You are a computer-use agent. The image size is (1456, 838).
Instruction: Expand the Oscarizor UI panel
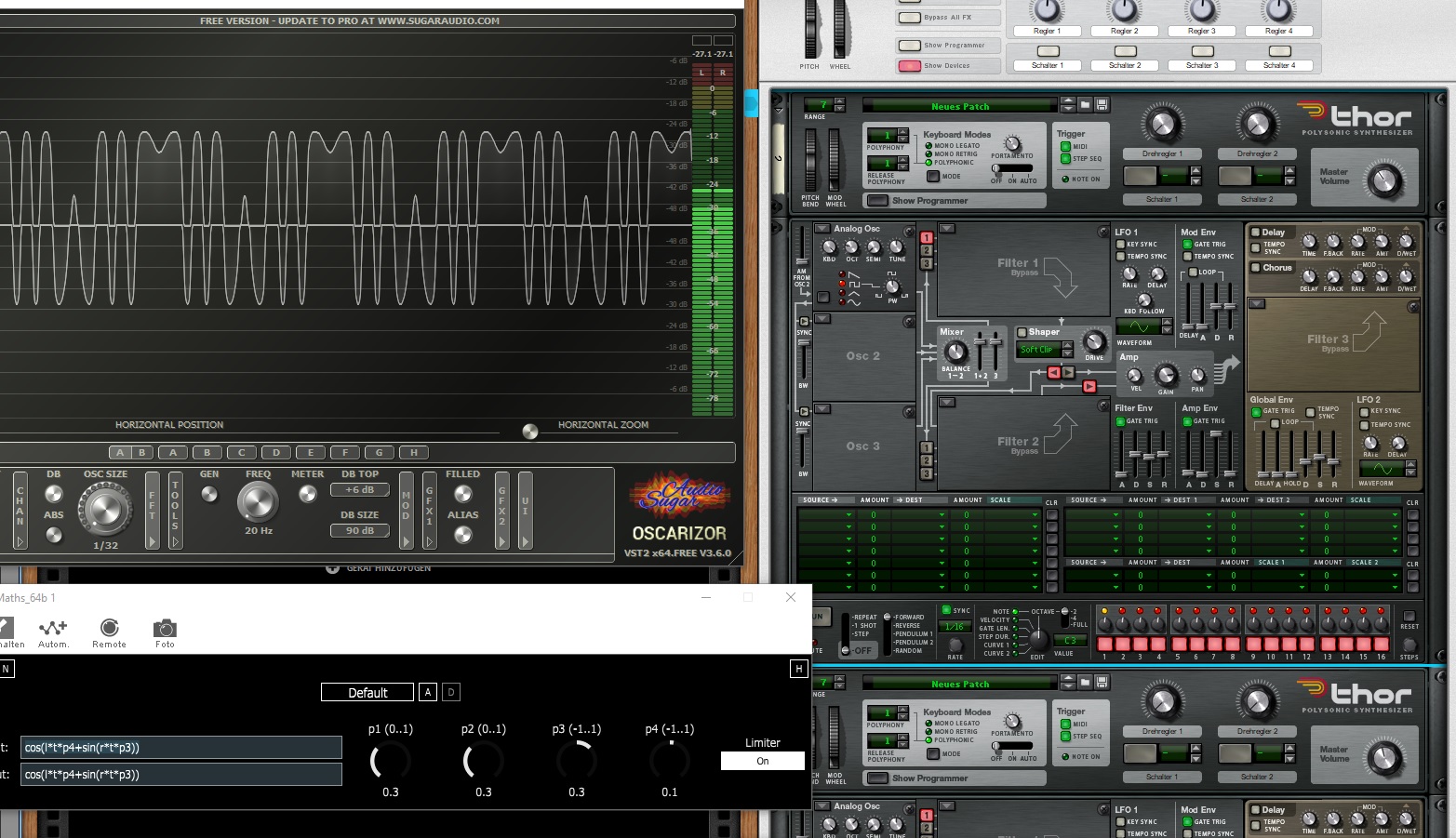point(525,510)
